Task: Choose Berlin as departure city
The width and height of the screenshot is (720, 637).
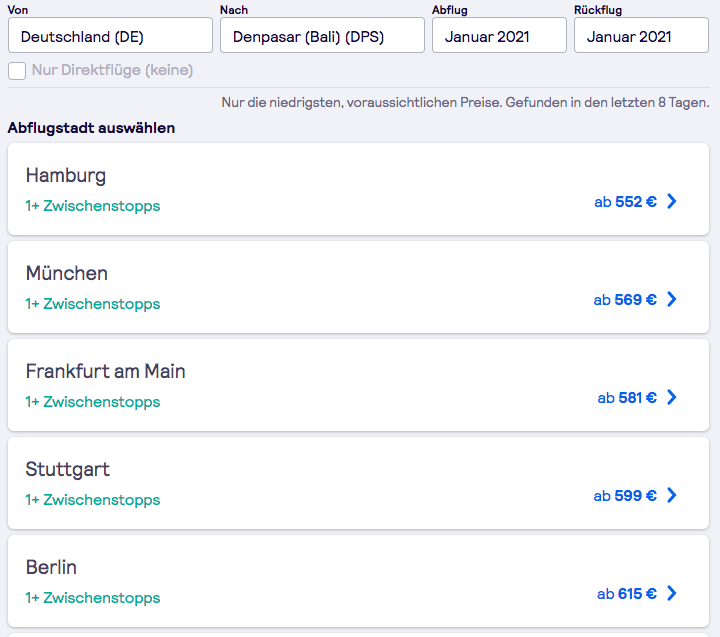Action: pos(358,581)
